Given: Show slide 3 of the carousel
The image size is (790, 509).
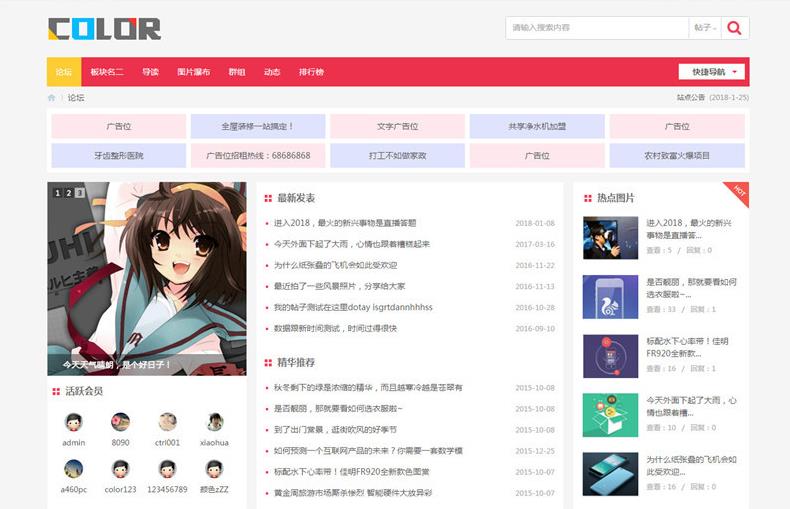Looking at the screenshot, I should coord(80,193).
